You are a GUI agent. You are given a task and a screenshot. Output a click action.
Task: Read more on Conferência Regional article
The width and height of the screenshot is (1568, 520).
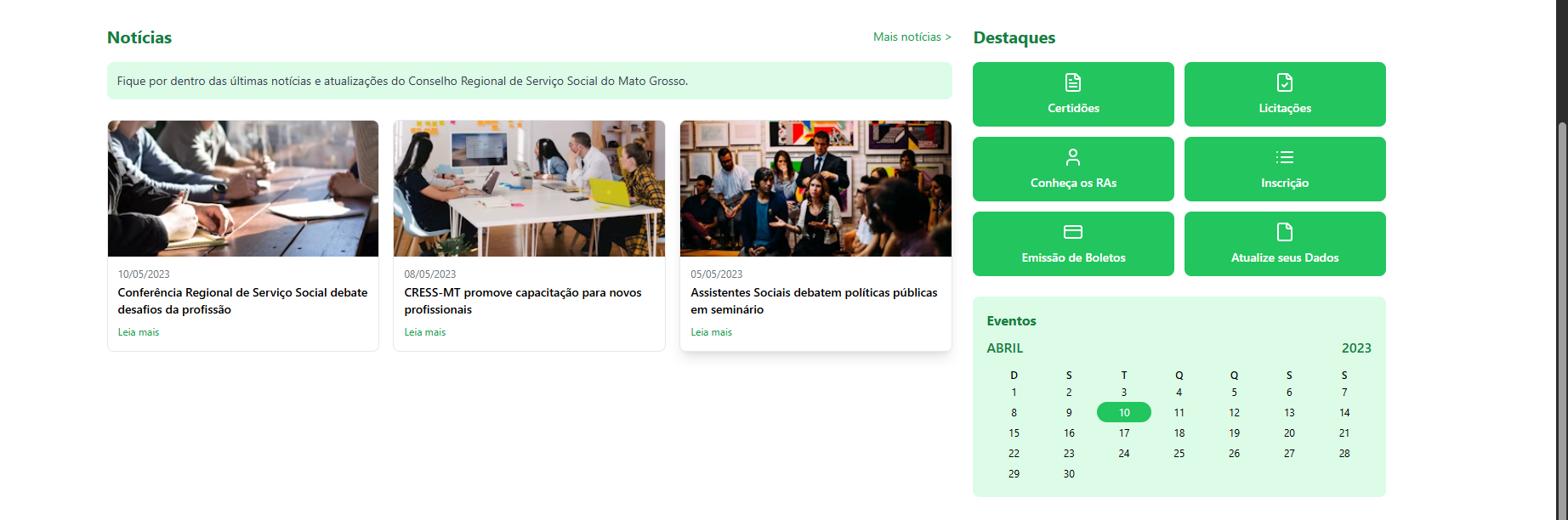click(x=139, y=332)
